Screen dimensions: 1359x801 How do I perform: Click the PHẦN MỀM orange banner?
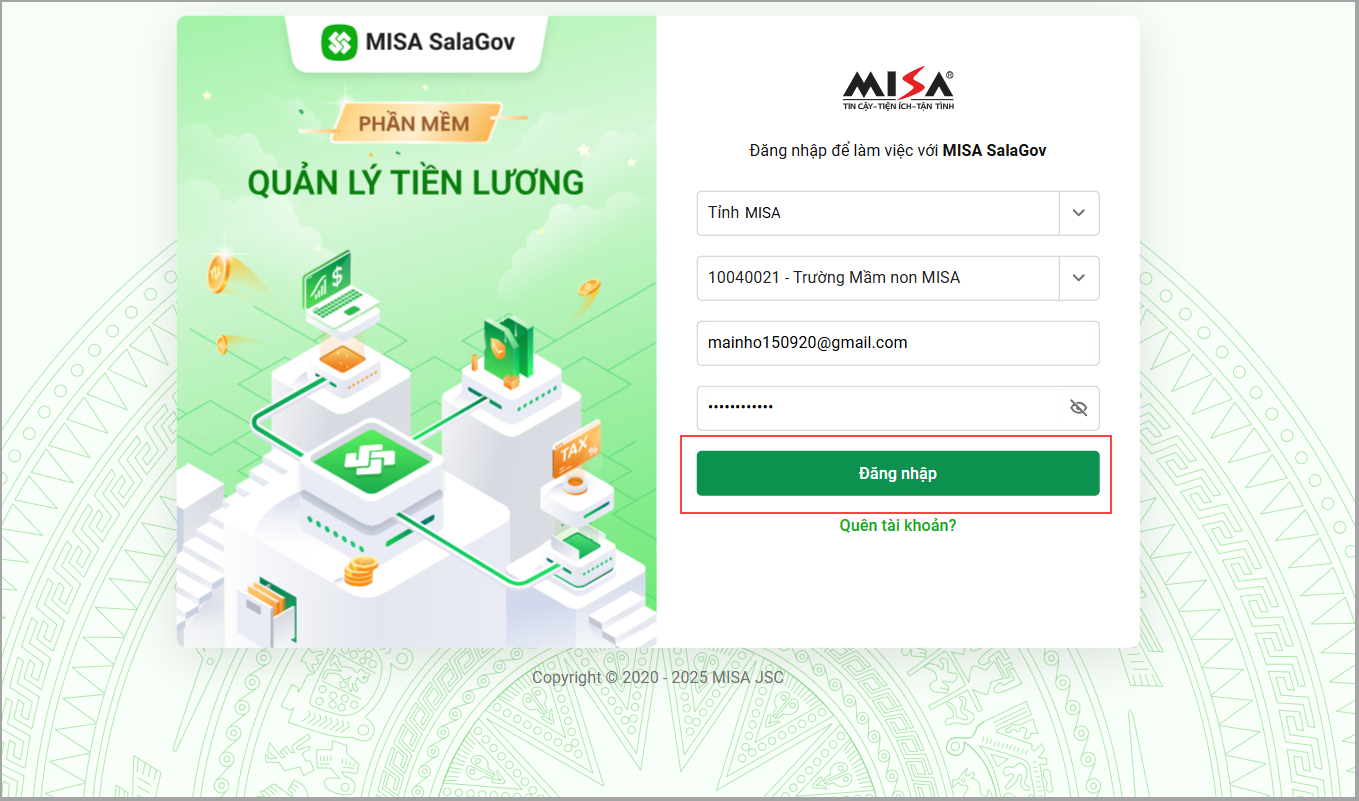pyautogui.click(x=414, y=124)
